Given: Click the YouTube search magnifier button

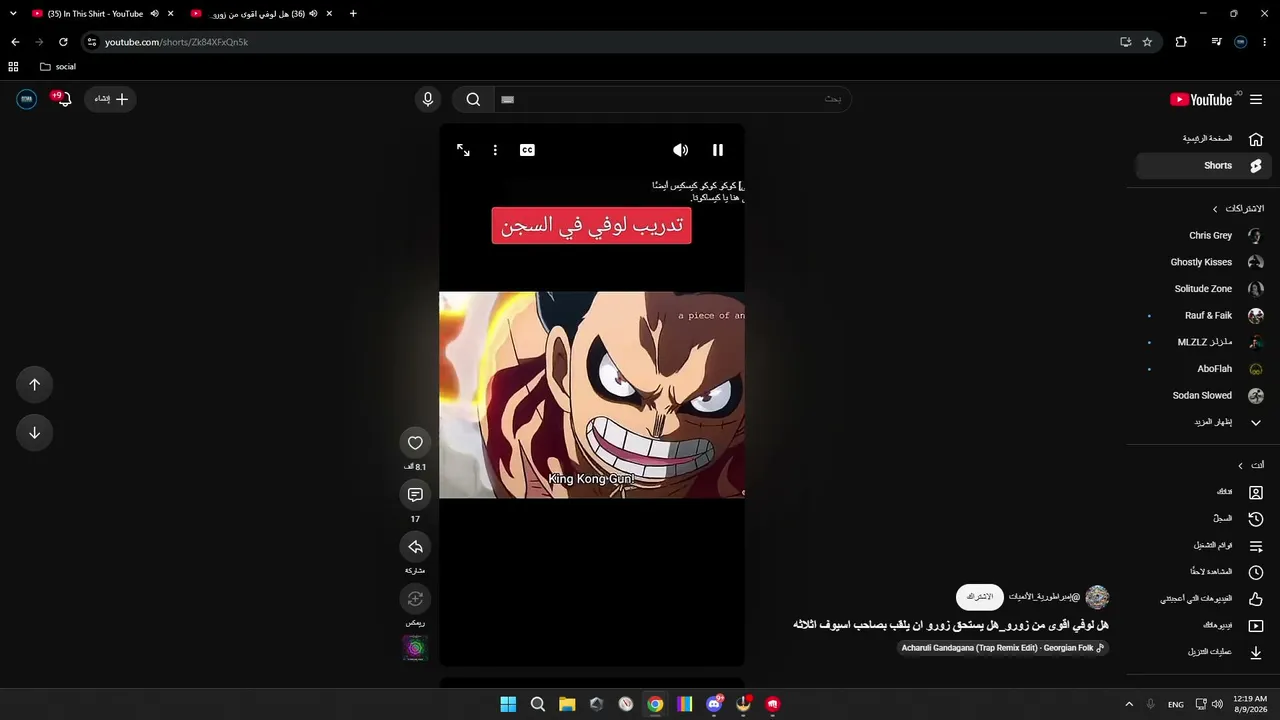Looking at the screenshot, I should (473, 99).
